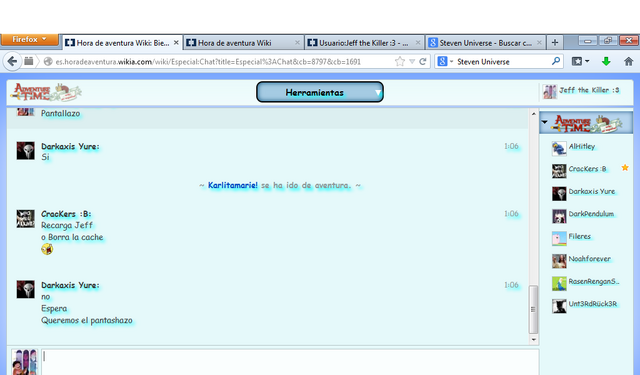The width and height of the screenshot is (640, 375).
Task: Click Darkaxis Yure avatar above 'no' message
Action: pos(25,289)
